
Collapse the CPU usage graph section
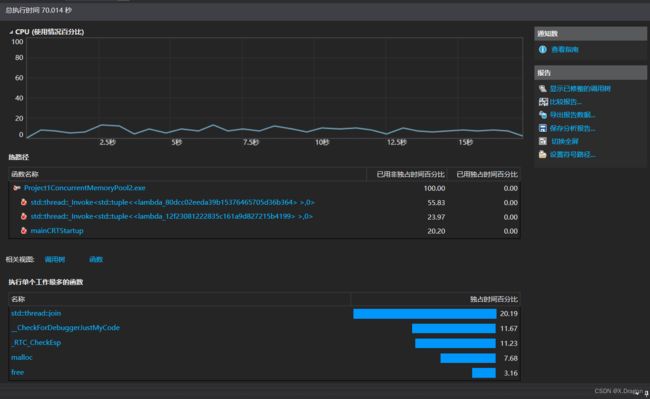[11, 32]
